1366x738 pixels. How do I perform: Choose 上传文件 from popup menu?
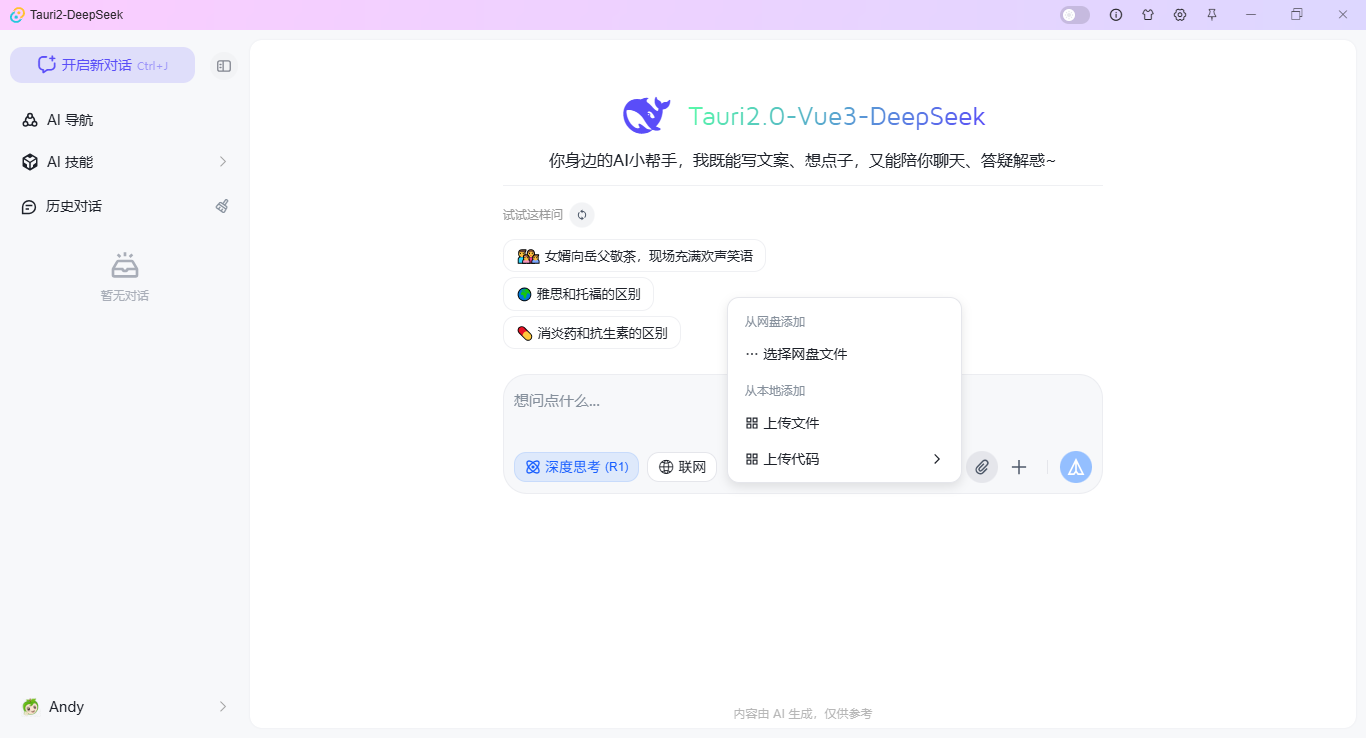pos(844,423)
